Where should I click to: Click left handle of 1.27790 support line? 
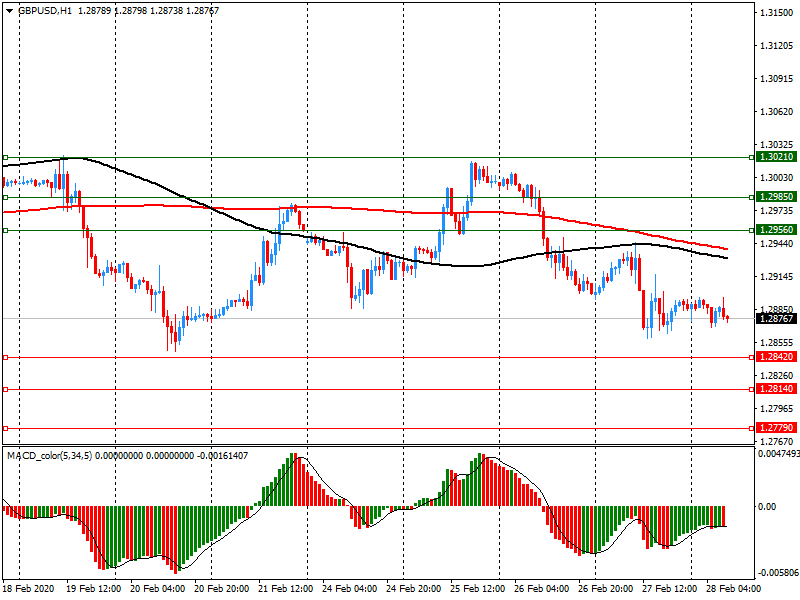(x=5, y=429)
